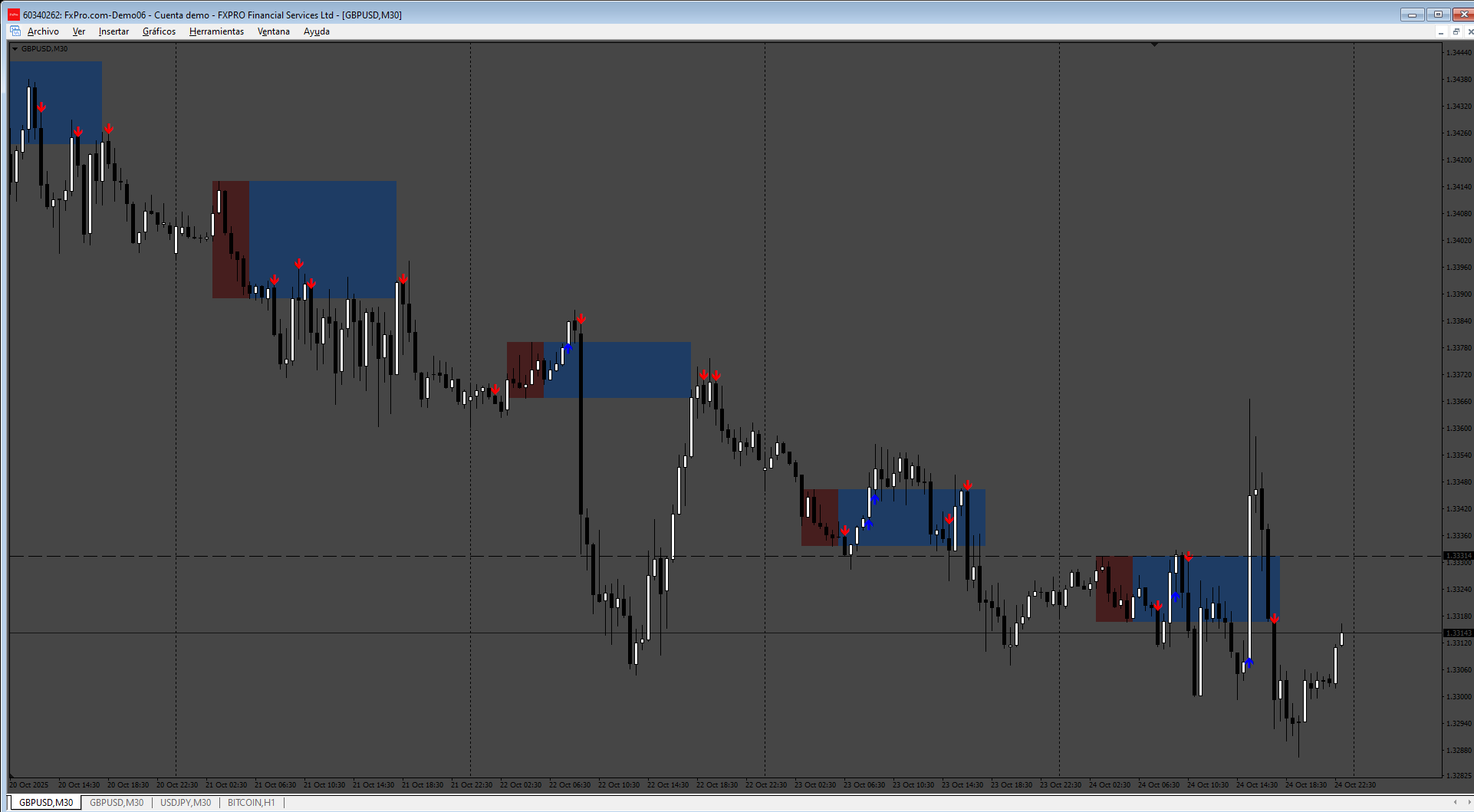The width and height of the screenshot is (1474, 812).
Task: Click the FxPro application icon in title bar
Action: pos(14,15)
